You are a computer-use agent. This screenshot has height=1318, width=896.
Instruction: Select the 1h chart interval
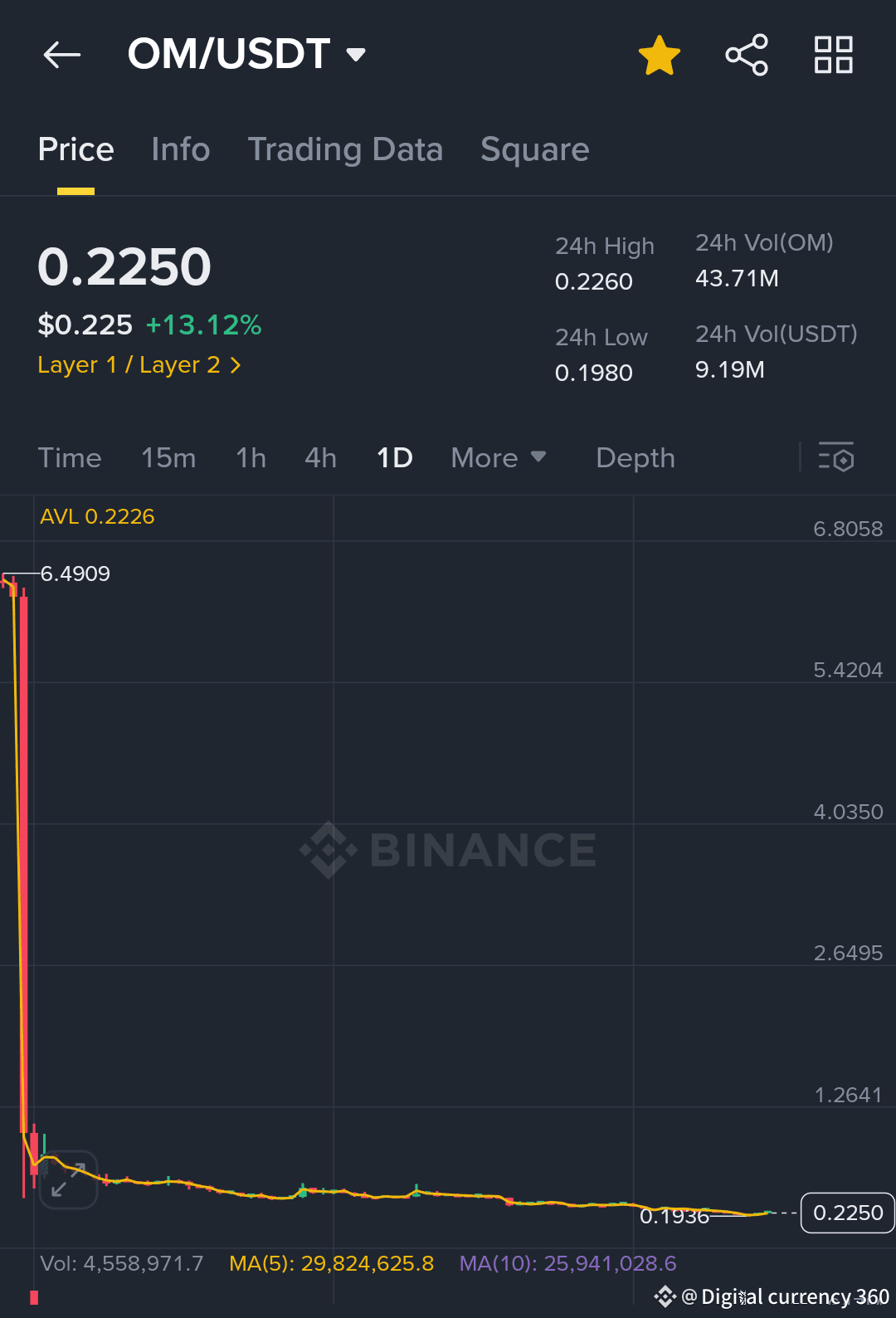pos(251,457)
